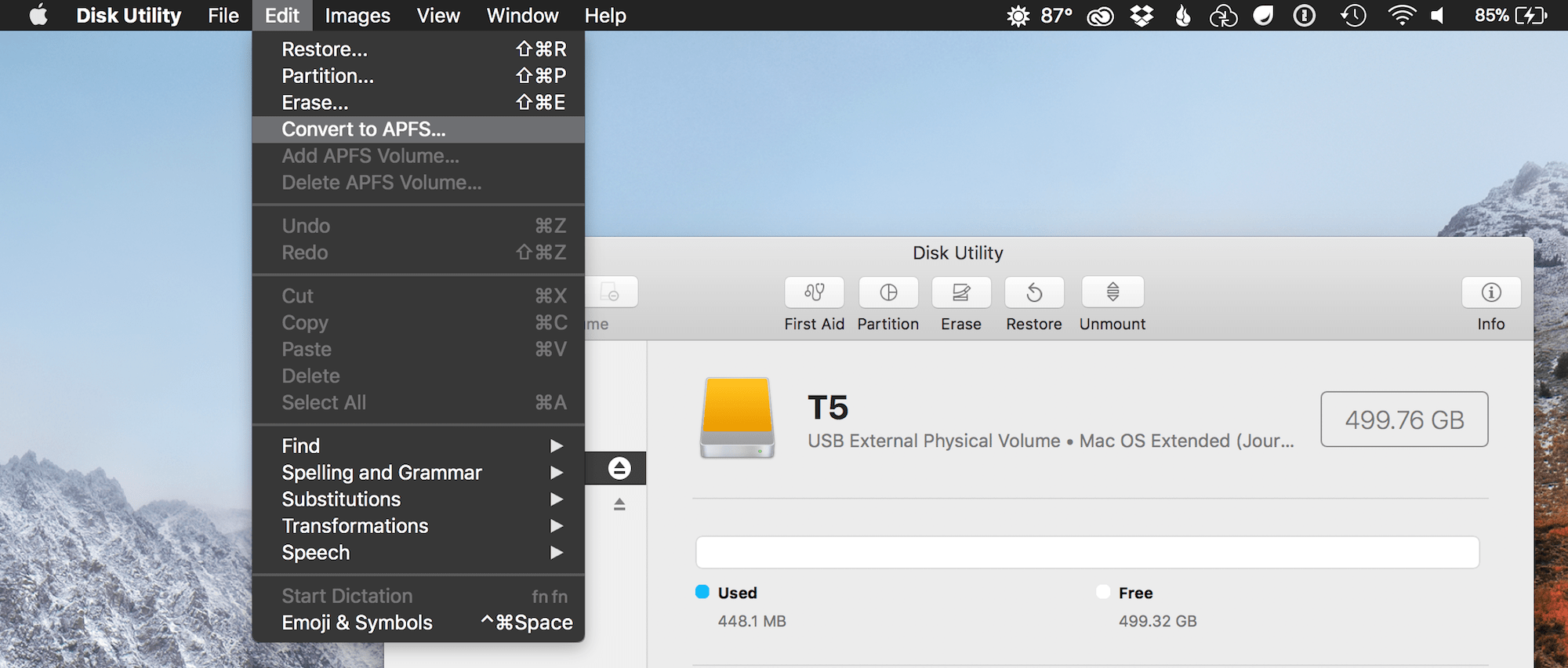This screenshot has width=1568, height=668.
Task: Click the 499.32 GB free value
Action: [1158, 621]
